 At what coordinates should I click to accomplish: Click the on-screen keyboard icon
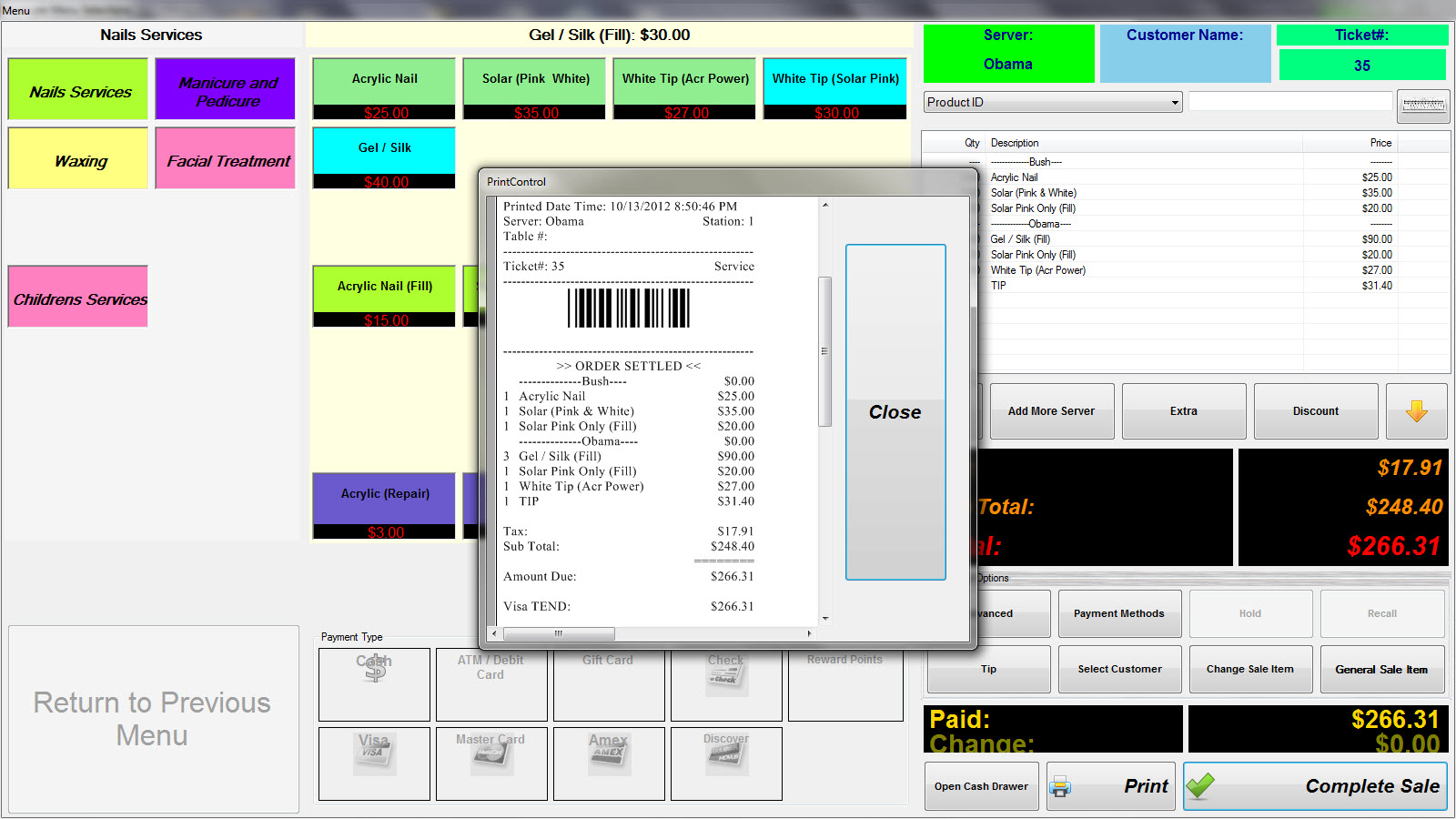pos(1423,106)
